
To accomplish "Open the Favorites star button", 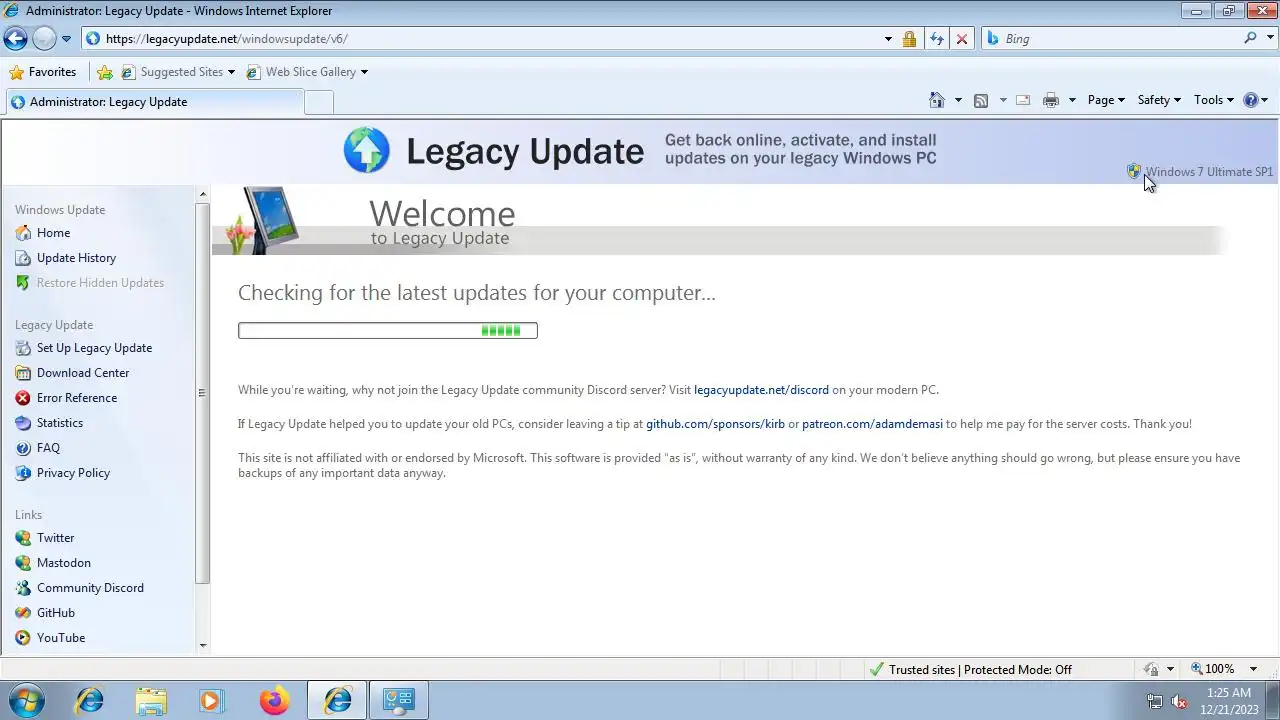I will pyautogui.click(x=42, y=72).
